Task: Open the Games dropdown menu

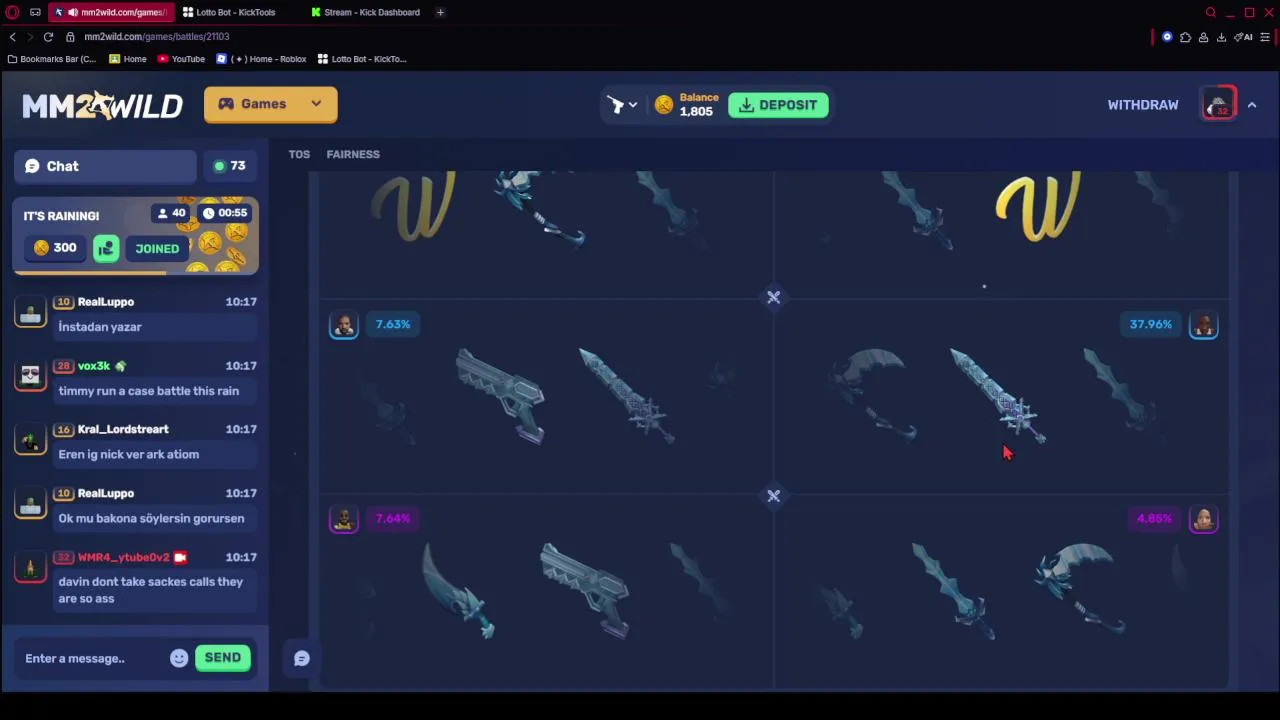Action: tap(270, 104)
